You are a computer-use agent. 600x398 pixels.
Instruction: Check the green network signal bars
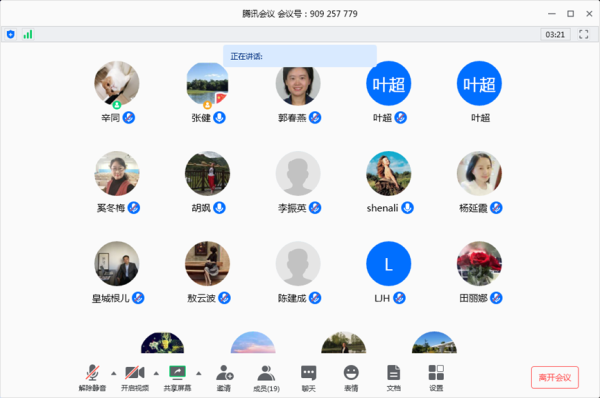pos(28,34)
